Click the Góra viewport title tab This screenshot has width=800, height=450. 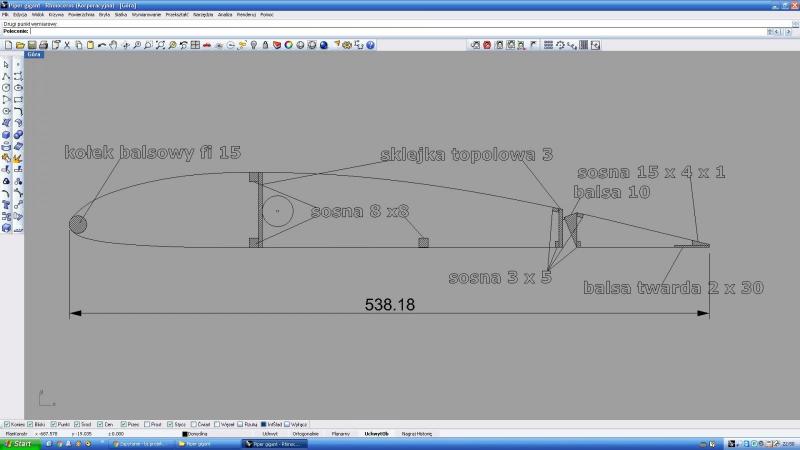point(33,55)
